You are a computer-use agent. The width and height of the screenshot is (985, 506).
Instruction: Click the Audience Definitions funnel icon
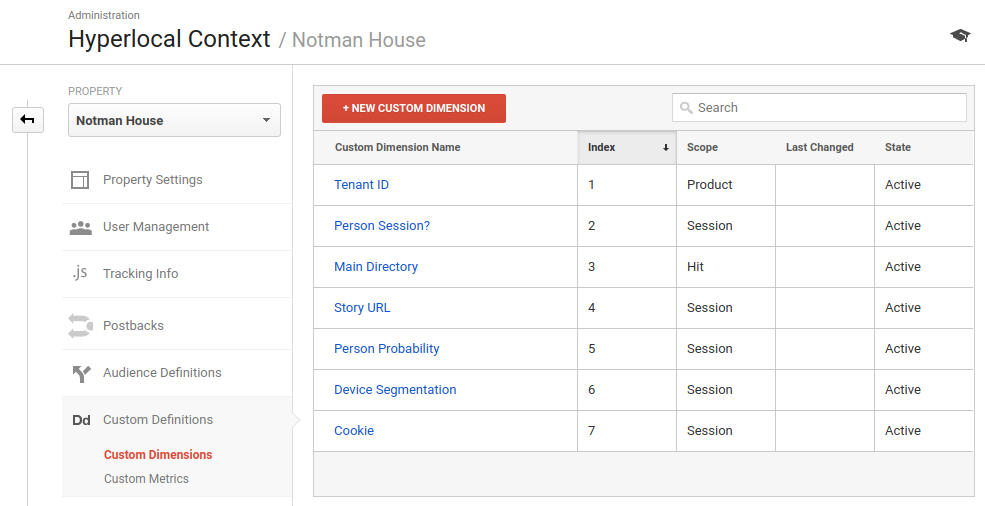pos(81,373)
